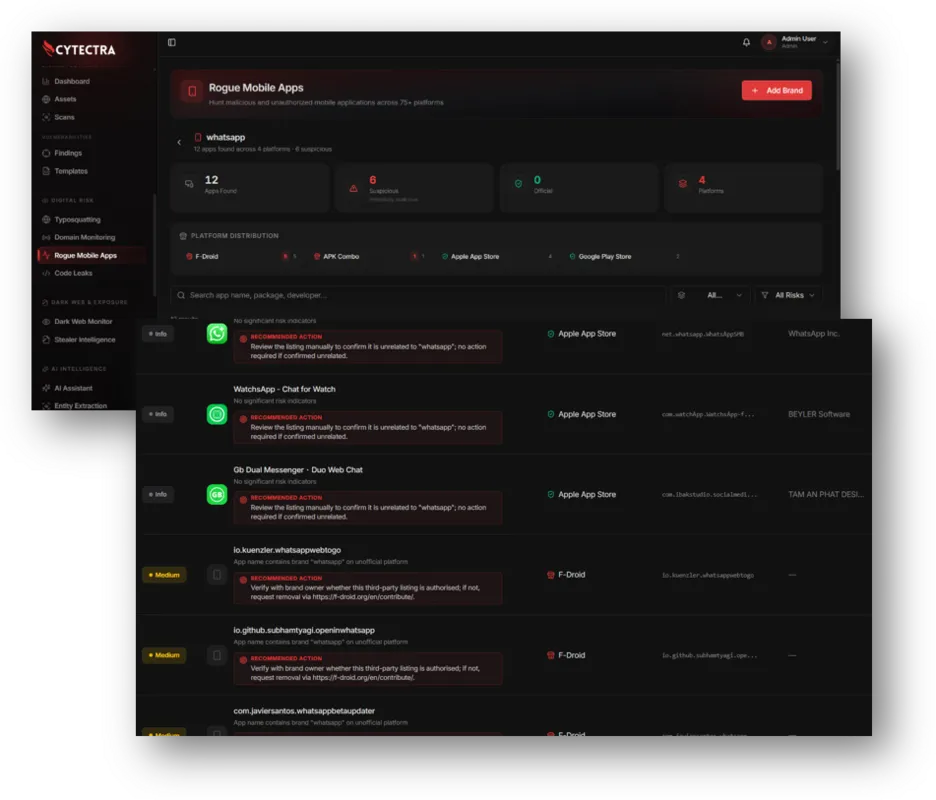Click Info badge on WatchsApp row

(x=158, y=414)
